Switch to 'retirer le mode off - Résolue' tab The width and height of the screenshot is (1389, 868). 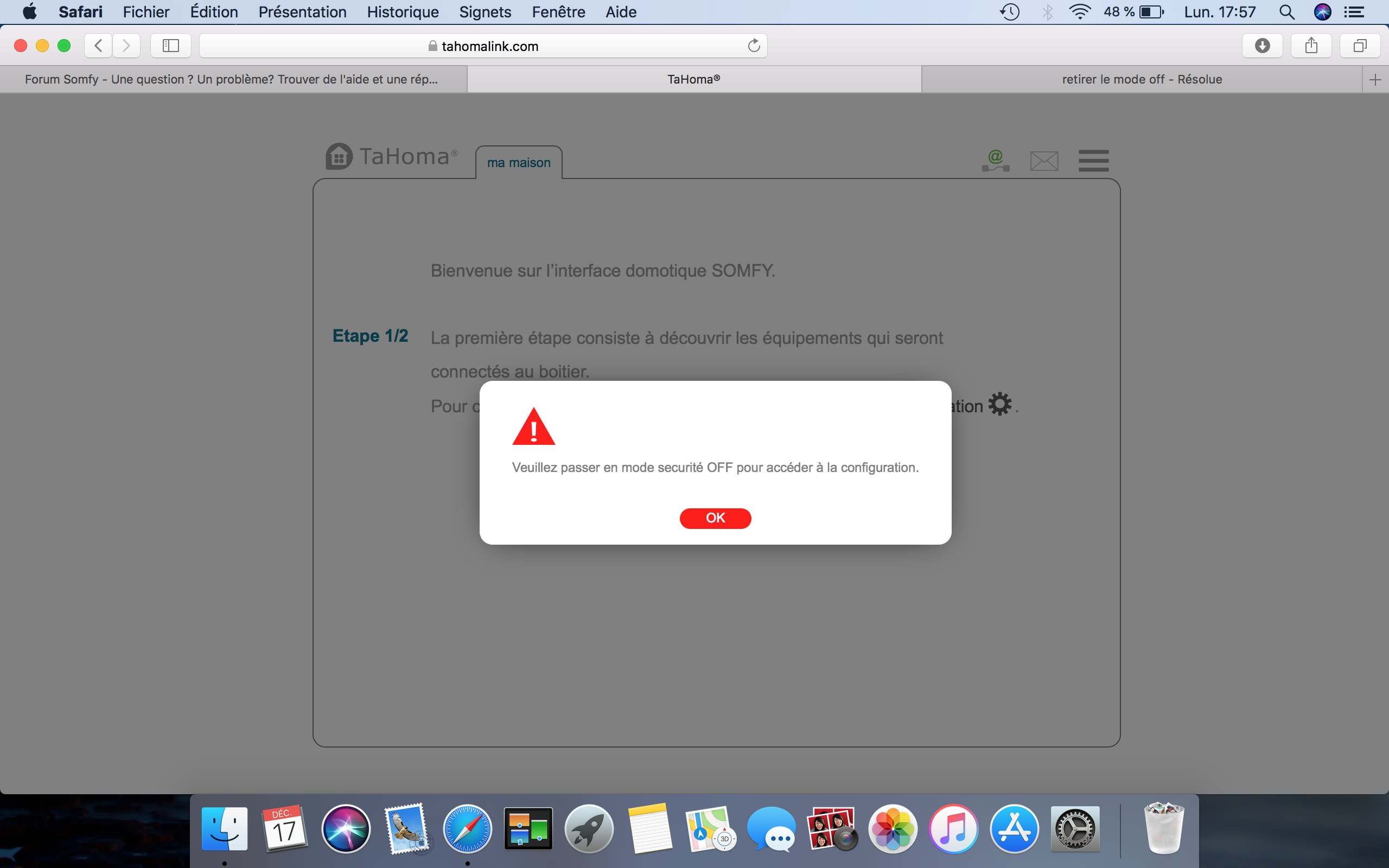[1142, 79]
